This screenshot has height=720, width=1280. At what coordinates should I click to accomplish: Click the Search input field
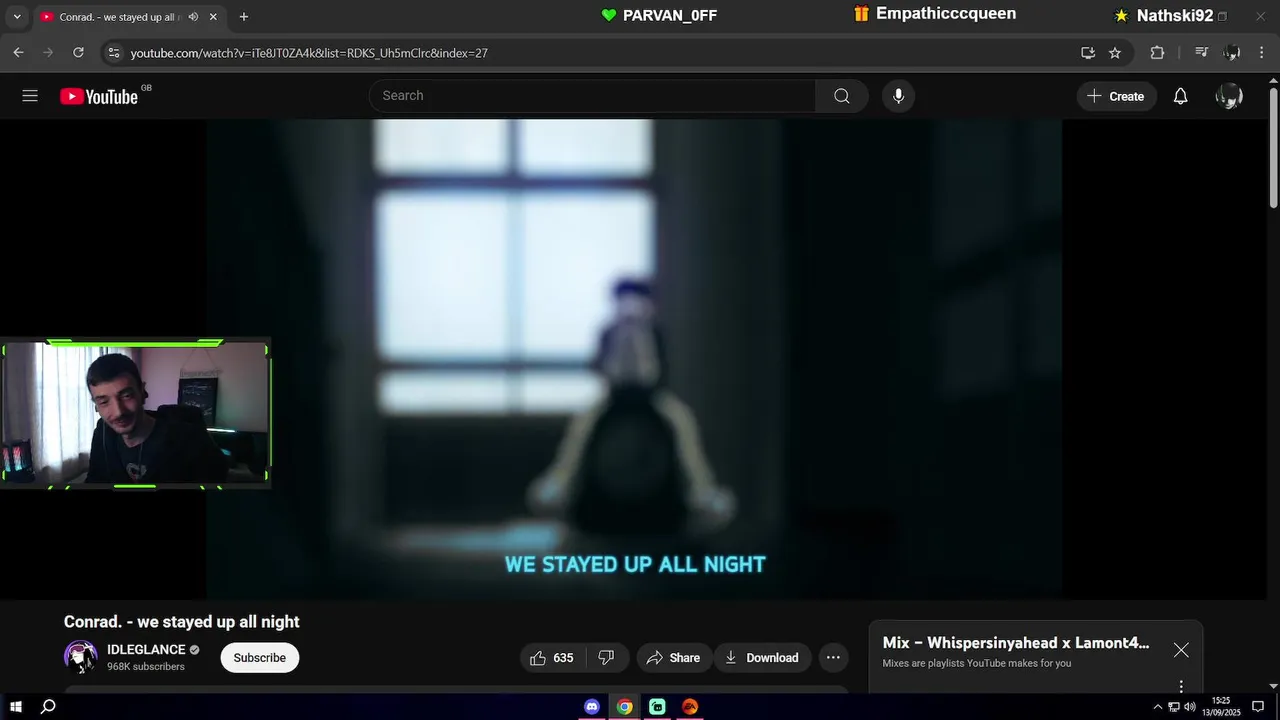coord(592,96)
